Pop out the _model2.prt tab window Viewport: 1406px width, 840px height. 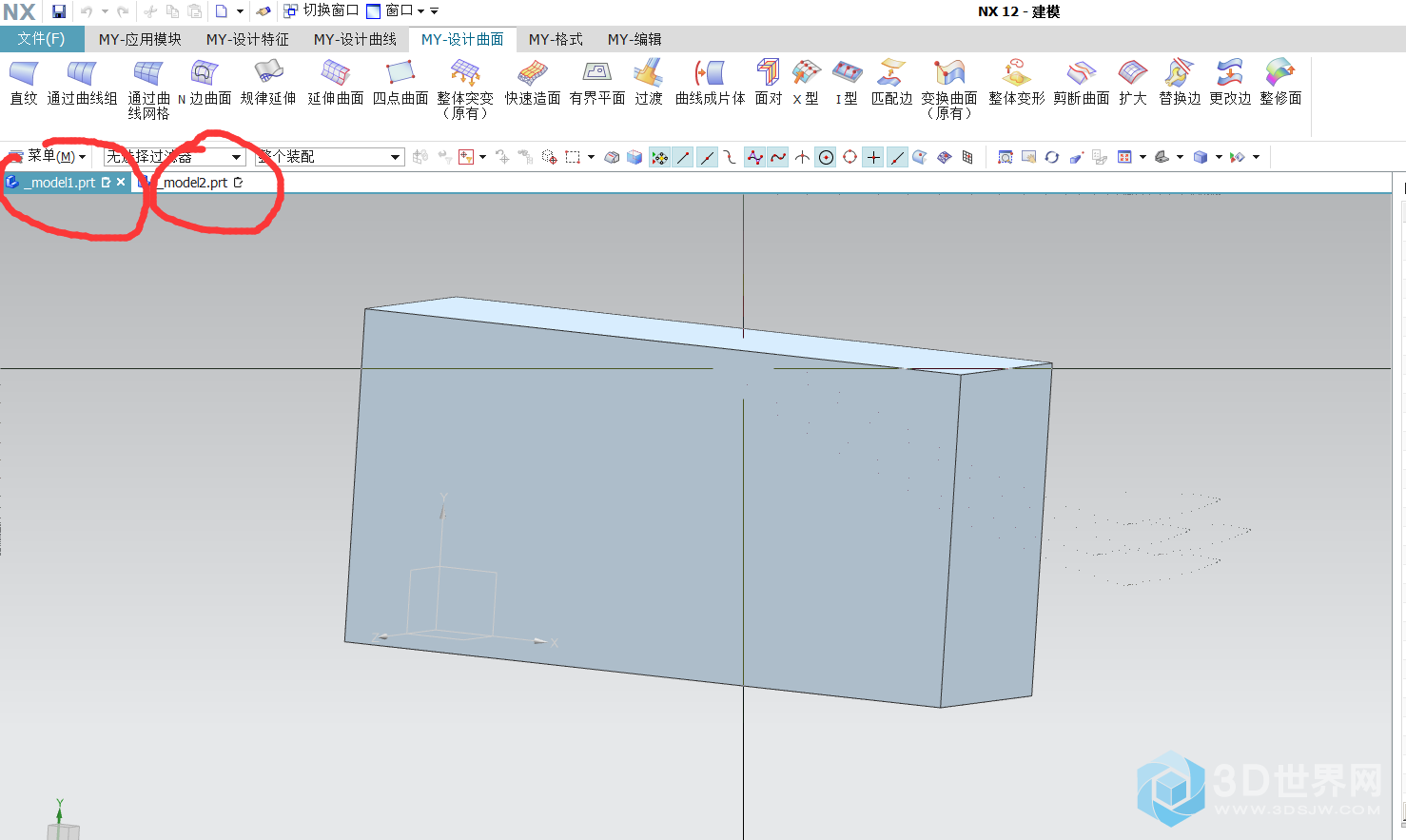(238, 182)
